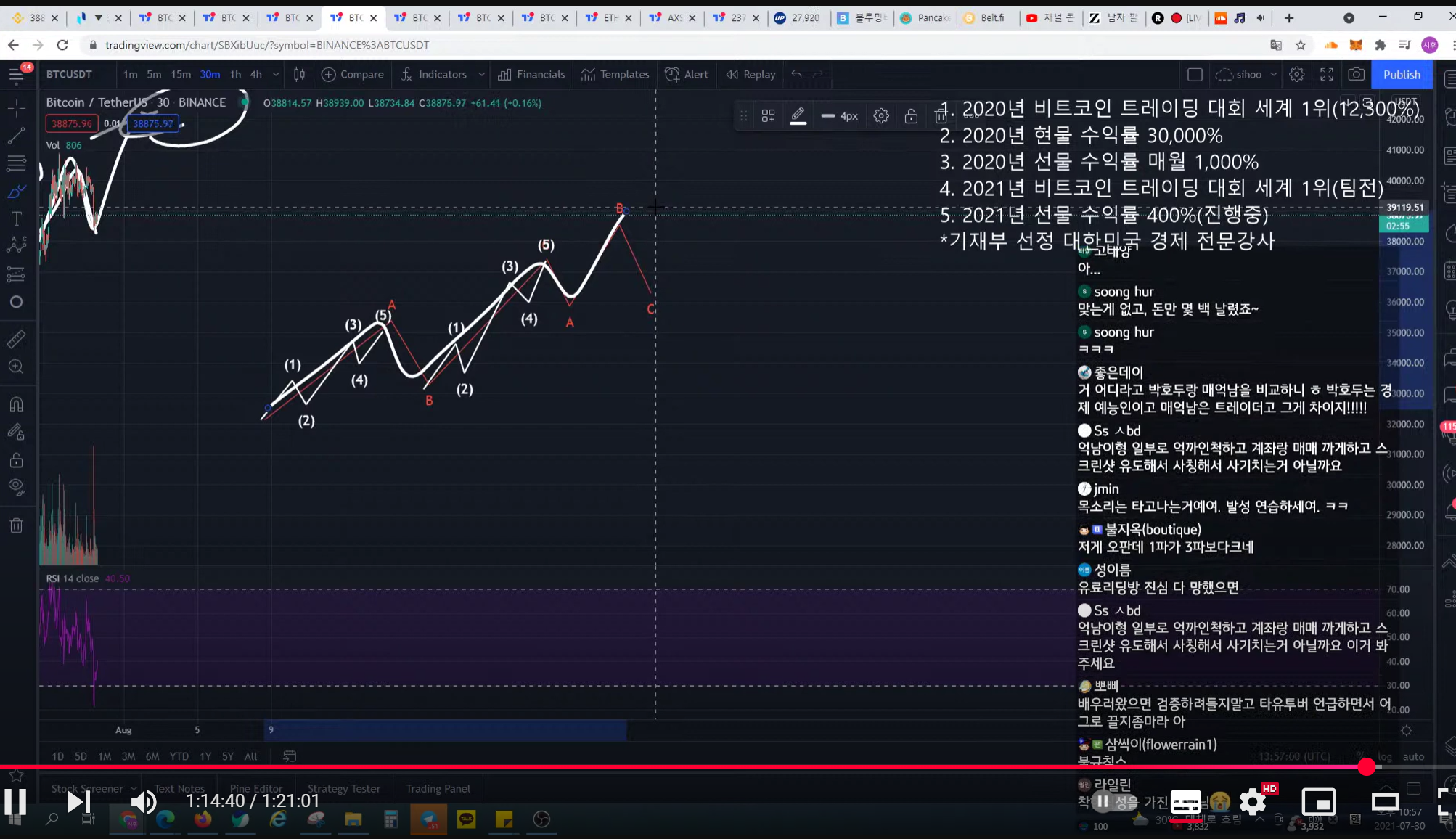Screen dimensions: 1456x839
Task: Open the Indicators dialog
Action: 434,74
